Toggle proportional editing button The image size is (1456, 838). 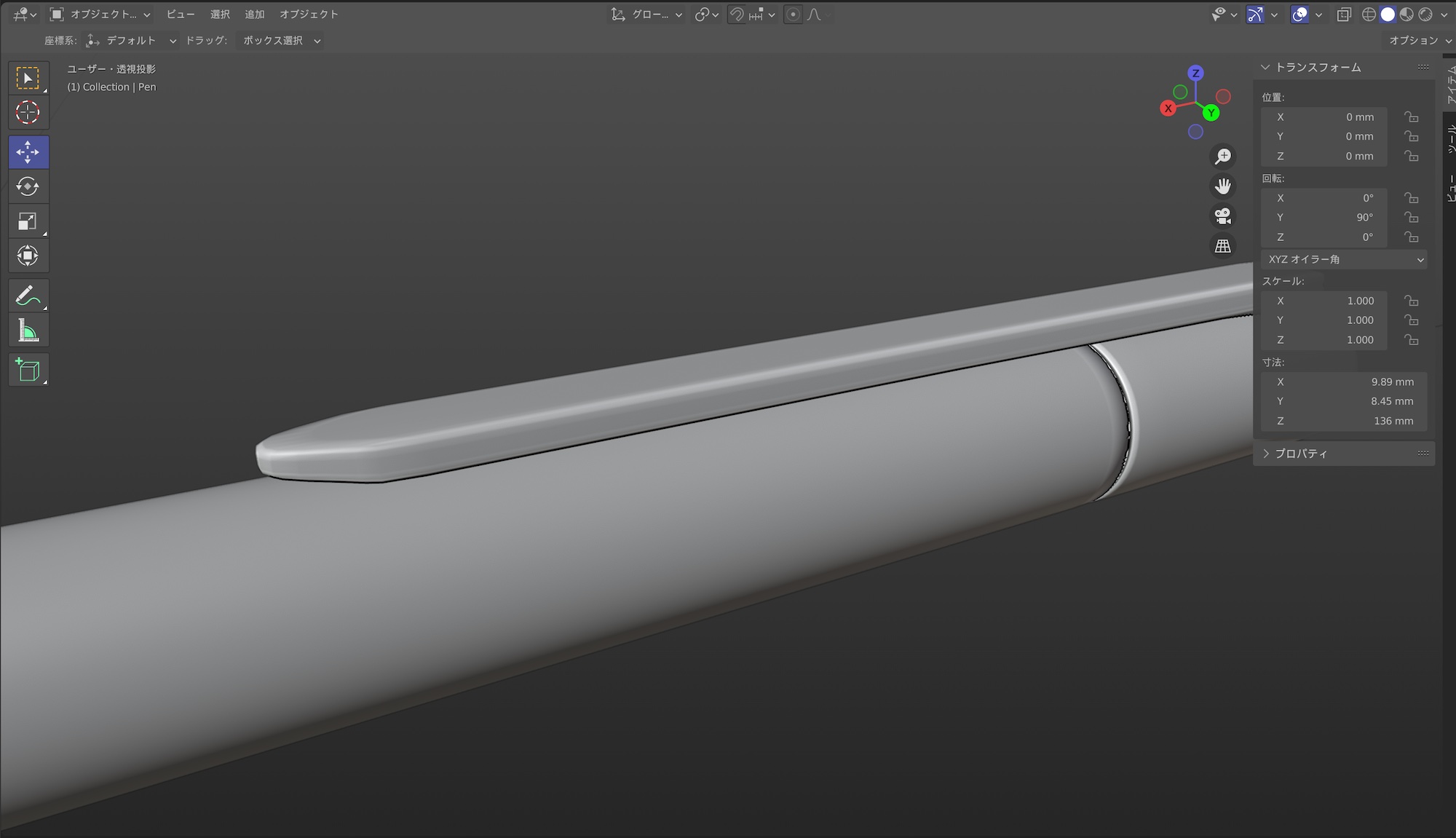click(x=793, y=15)
